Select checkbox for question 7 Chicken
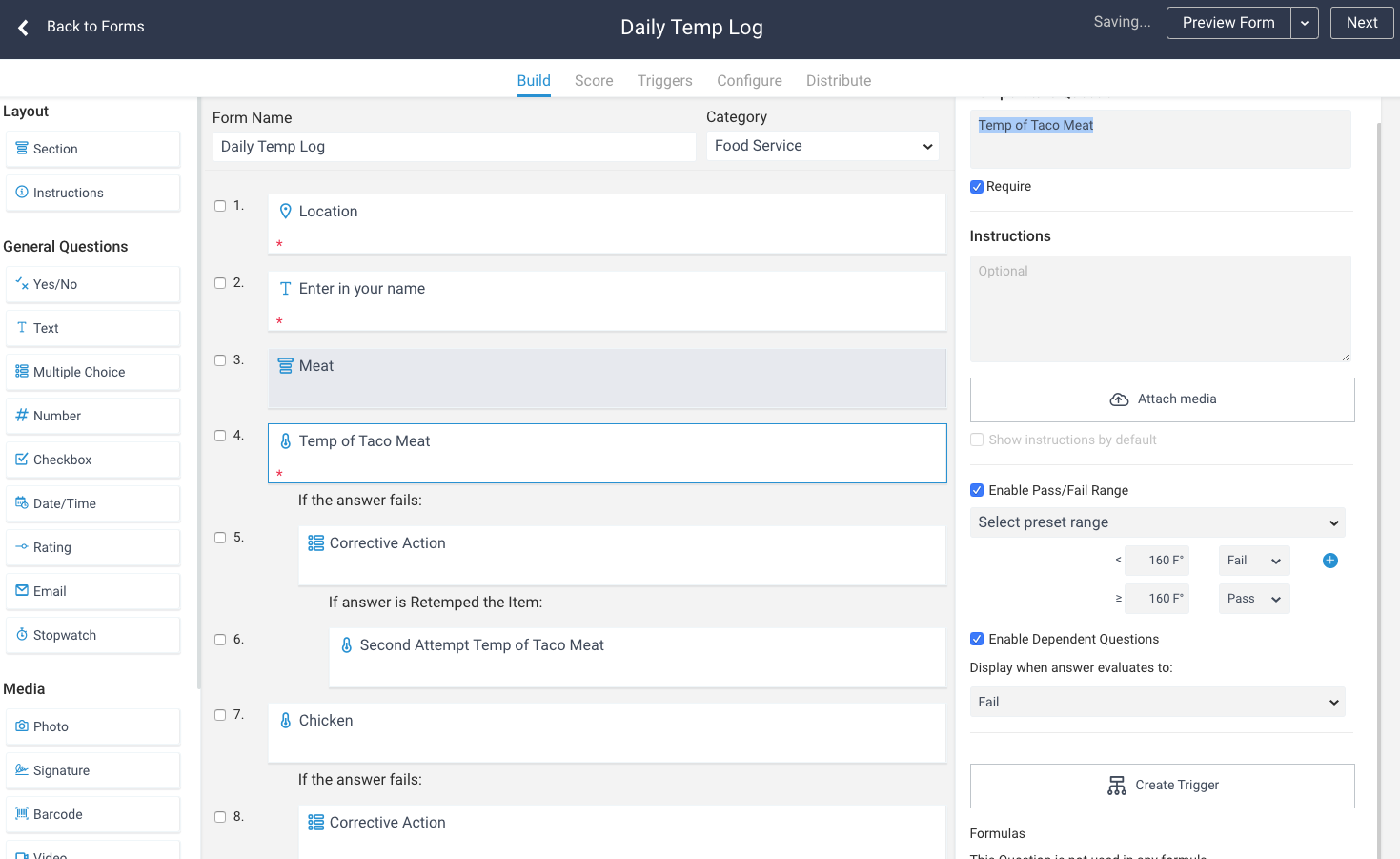The image size is (1400, 859). (220, 715)
